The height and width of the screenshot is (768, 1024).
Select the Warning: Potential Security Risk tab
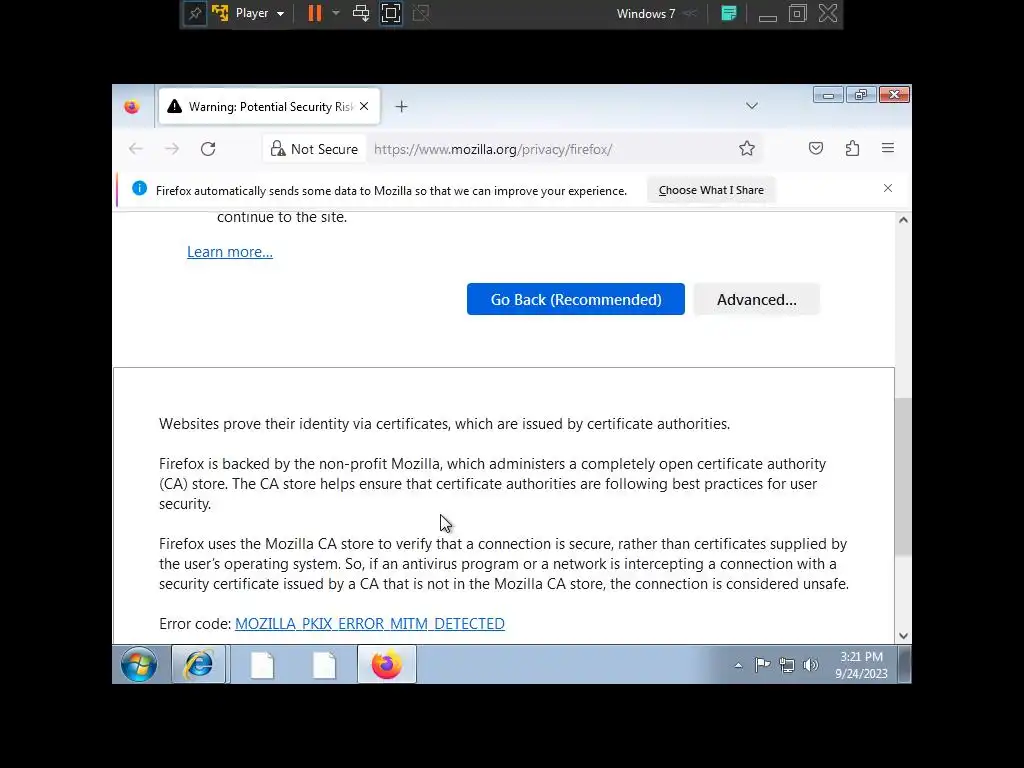click(269, 106)
